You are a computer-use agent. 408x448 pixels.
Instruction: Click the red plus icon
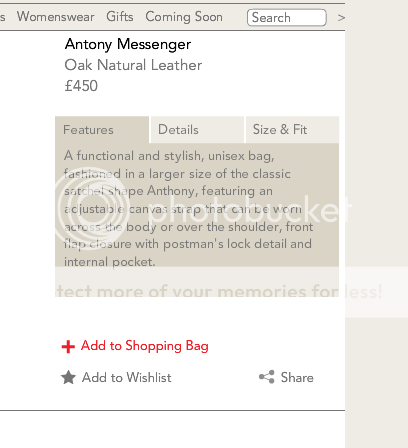click(68, 347)
